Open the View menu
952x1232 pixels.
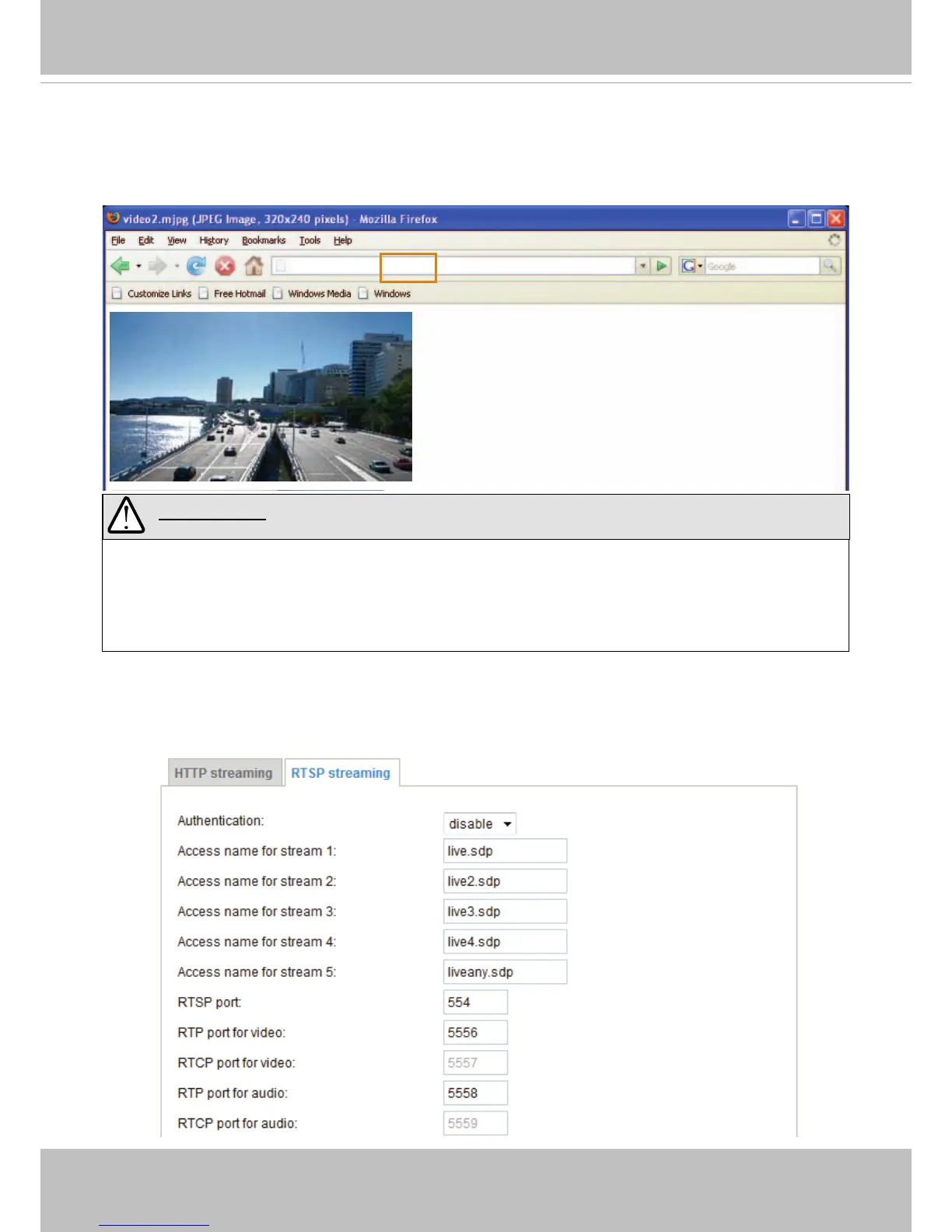177,240
